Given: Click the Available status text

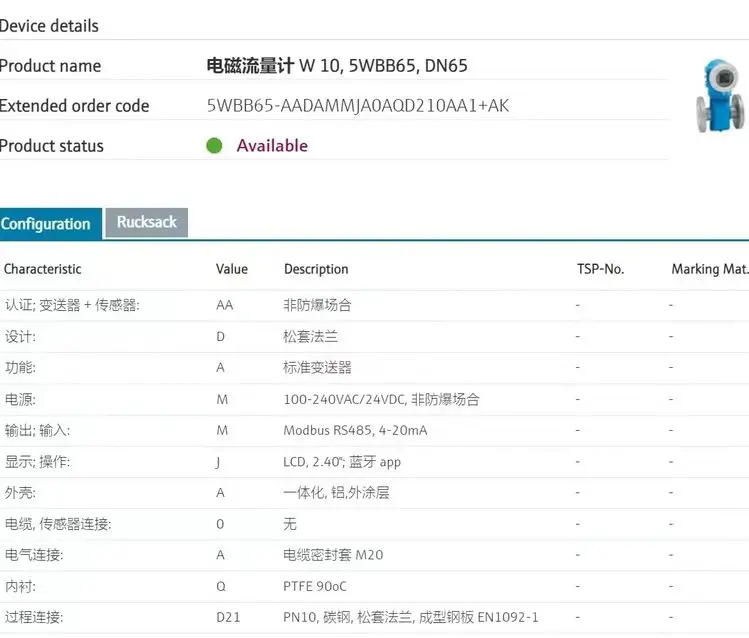Looking at the screenshot, I should click(272, 146).
